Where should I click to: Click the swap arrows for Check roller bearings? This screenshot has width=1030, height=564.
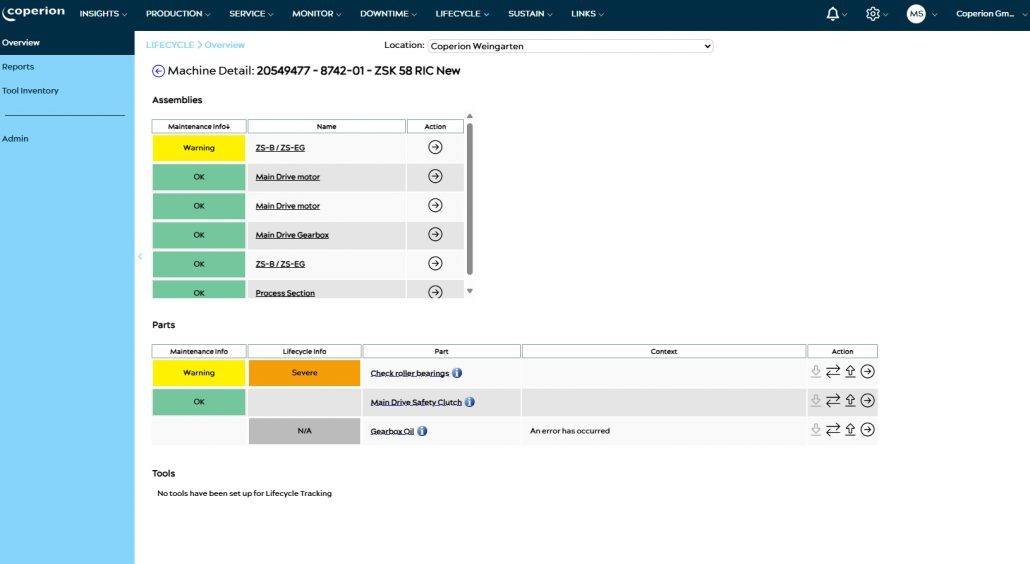pyautogui.click(x=833, y=372)
